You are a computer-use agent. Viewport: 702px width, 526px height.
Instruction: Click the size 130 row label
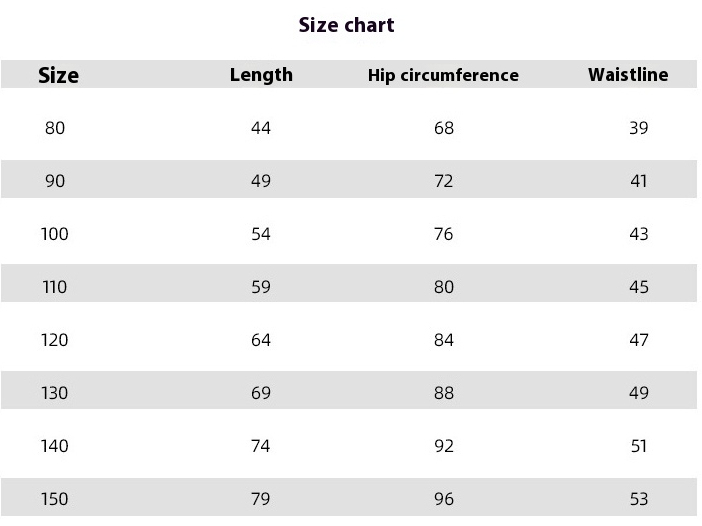(x=55, y=393)
